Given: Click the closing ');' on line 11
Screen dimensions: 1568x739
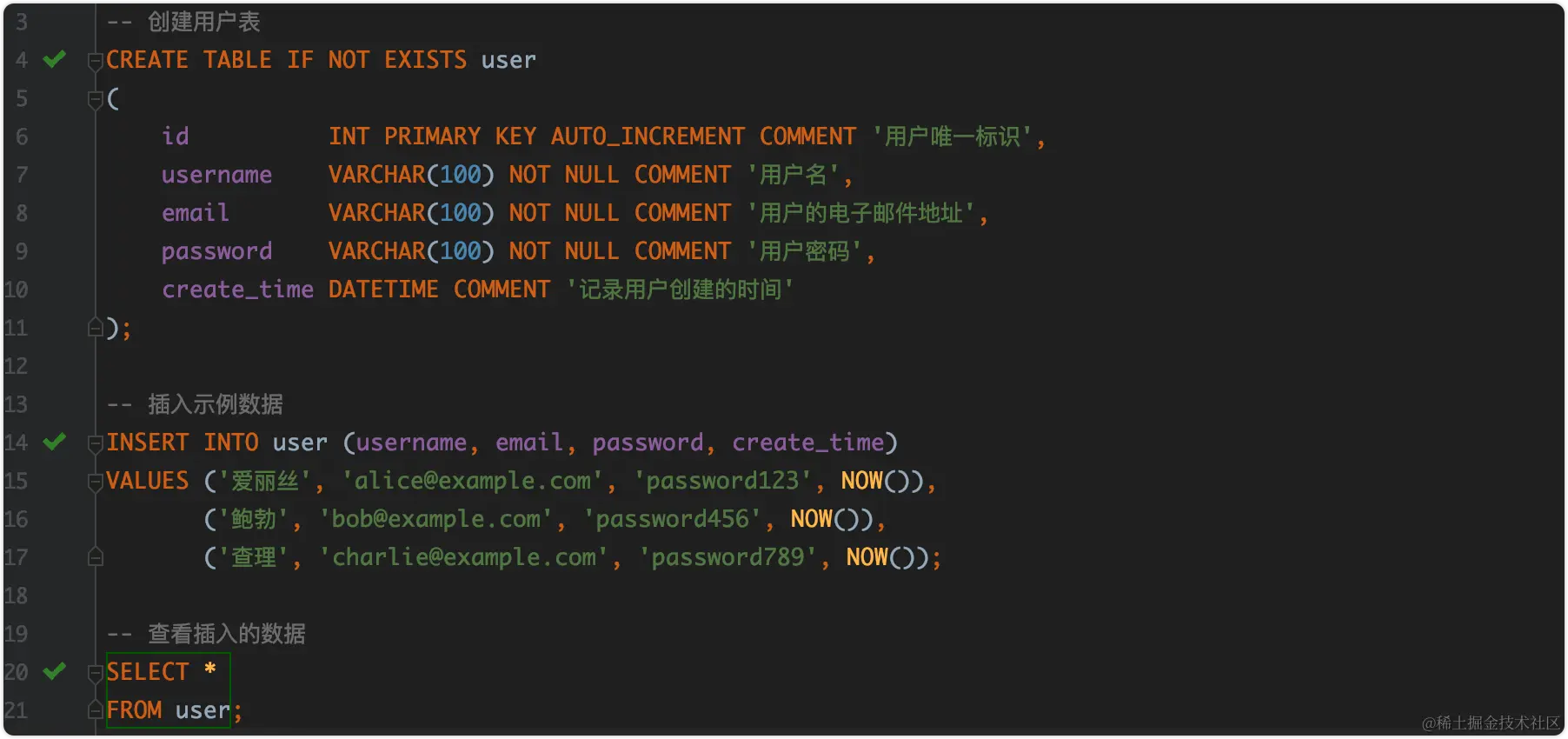Looking at the screenshot, I should 118,328.
